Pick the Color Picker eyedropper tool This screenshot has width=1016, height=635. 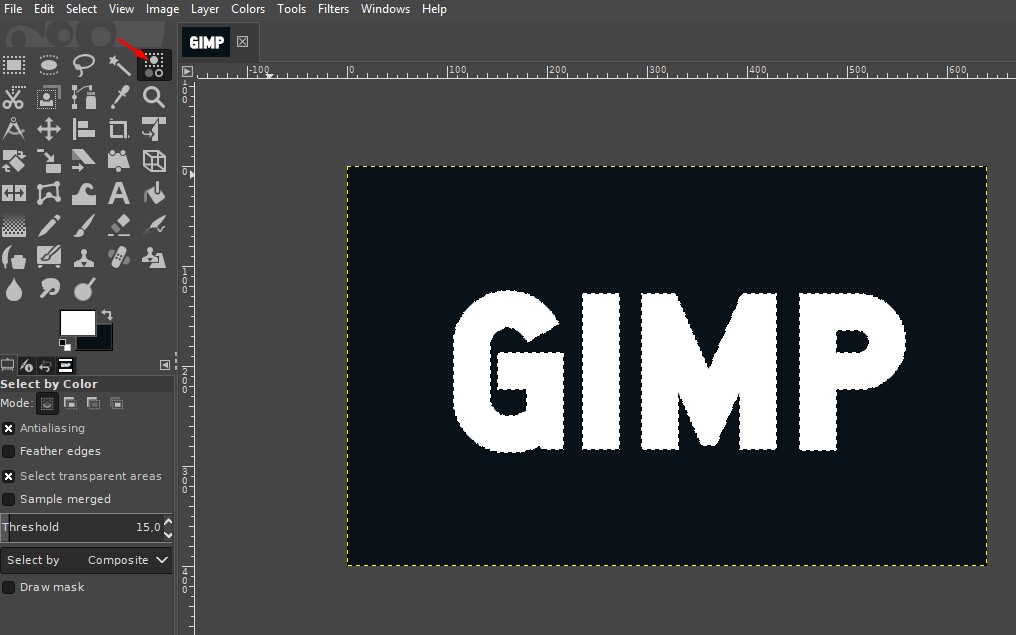(x=119, y=98)
